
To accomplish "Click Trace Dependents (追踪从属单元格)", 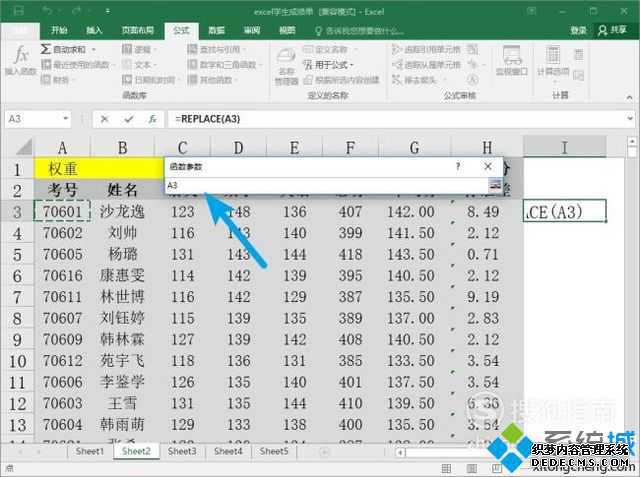I will point(426,64).
